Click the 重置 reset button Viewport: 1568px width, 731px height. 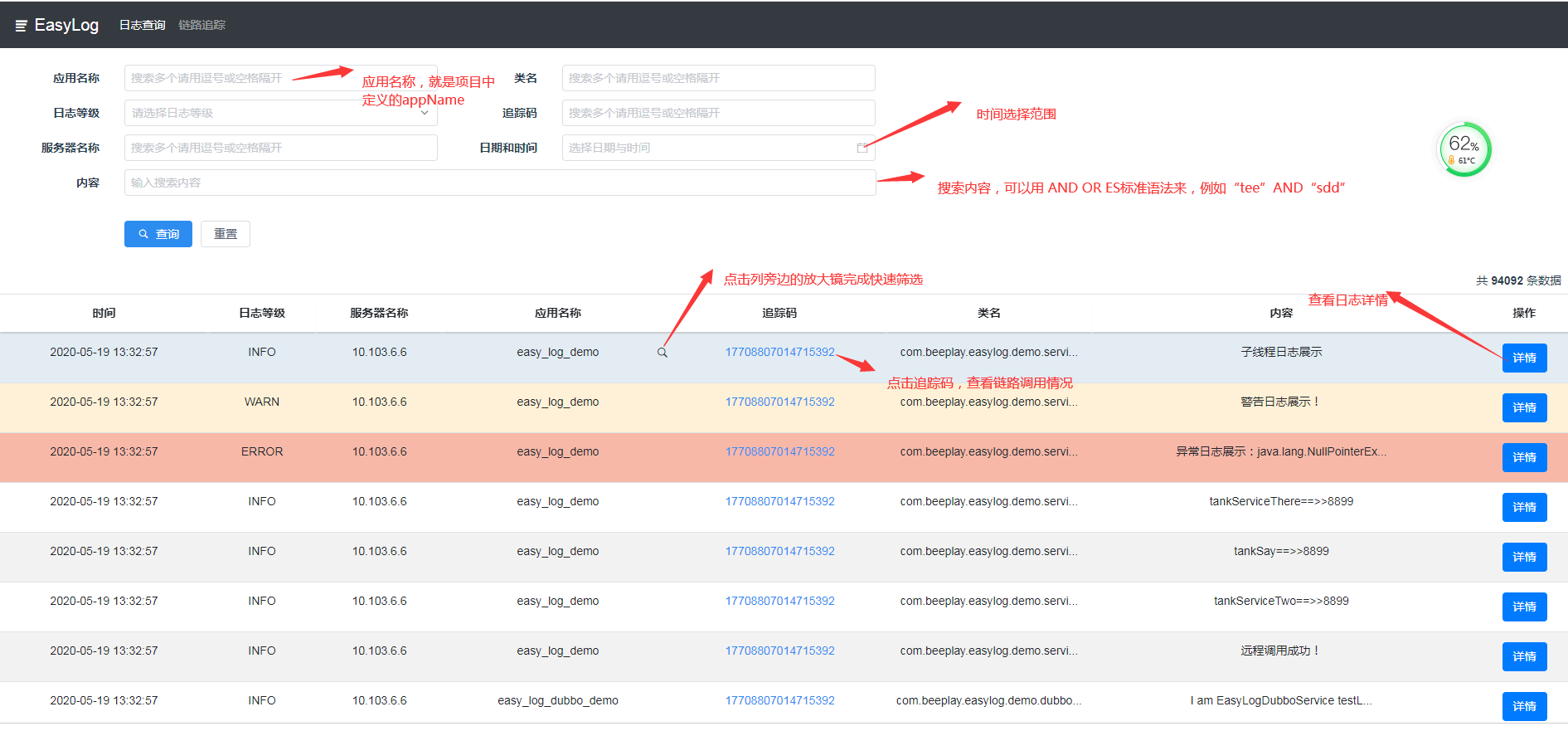(x=226, y=234)
